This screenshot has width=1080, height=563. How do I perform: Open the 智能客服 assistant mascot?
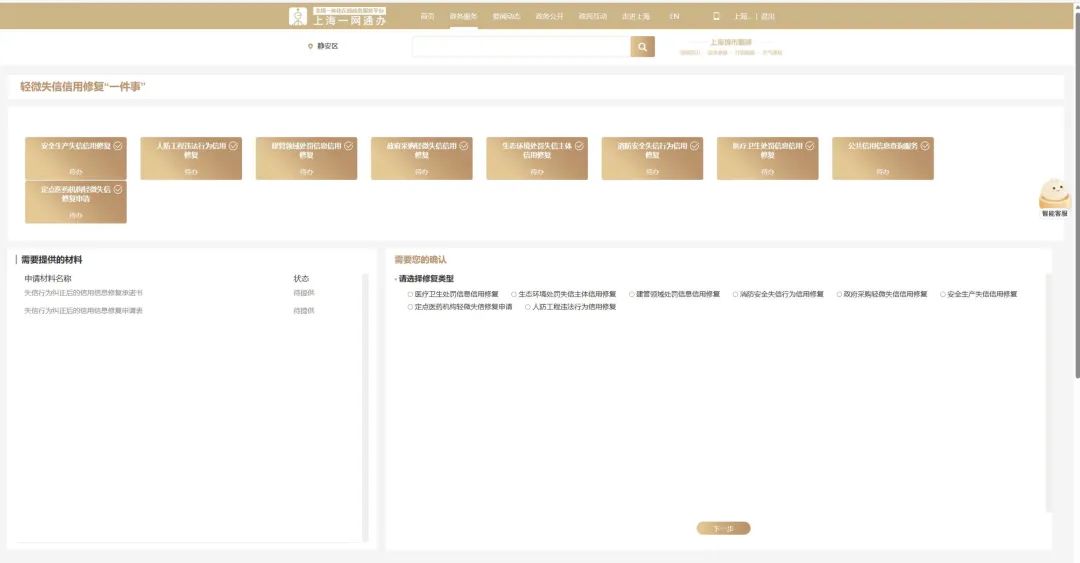point(1054,194)
